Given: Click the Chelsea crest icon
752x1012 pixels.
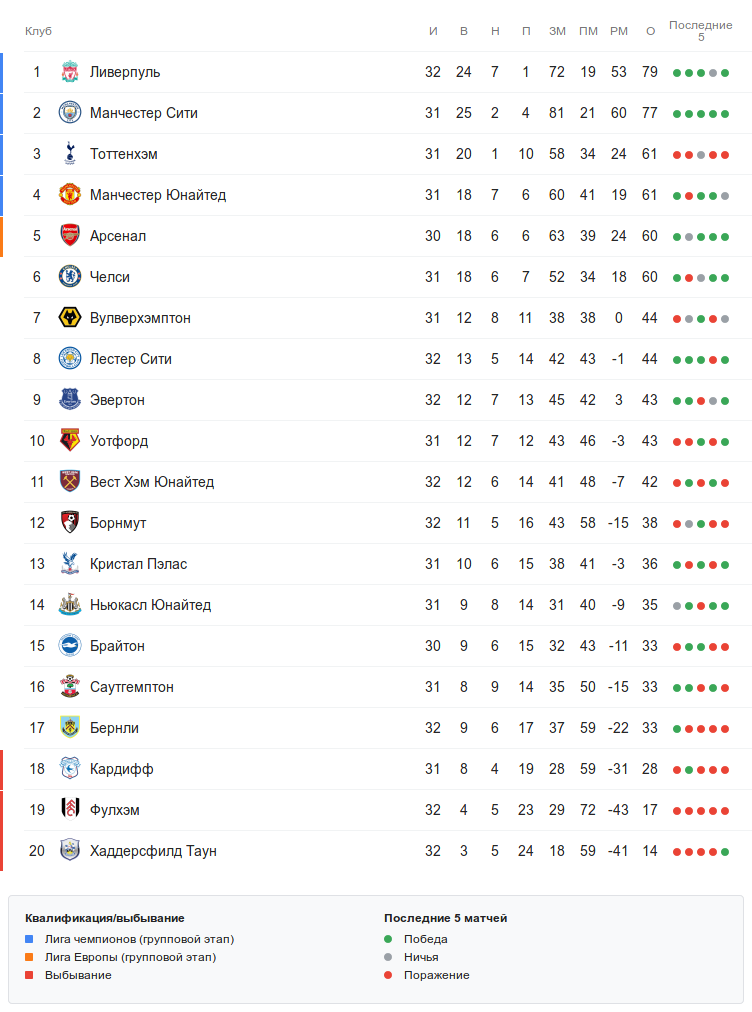Looking at the screenshot, I should [x=69, y=277].
